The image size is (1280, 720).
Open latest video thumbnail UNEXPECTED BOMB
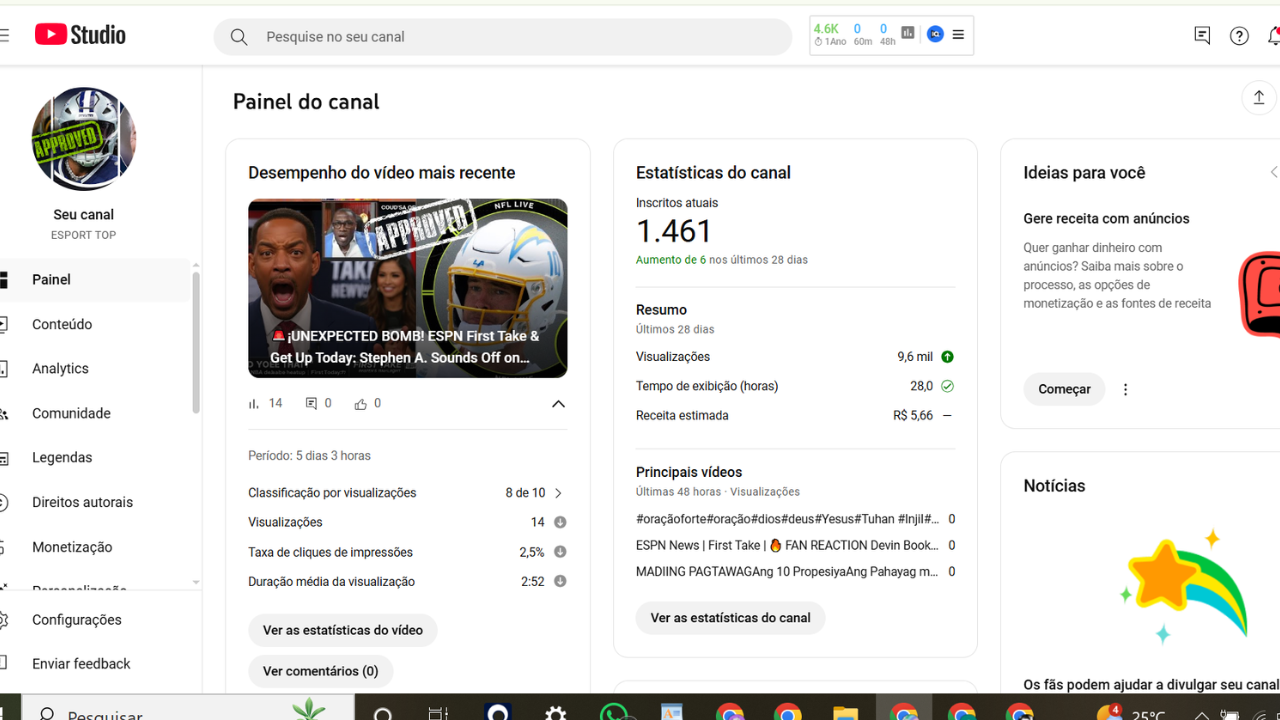[x=408, y=288]
